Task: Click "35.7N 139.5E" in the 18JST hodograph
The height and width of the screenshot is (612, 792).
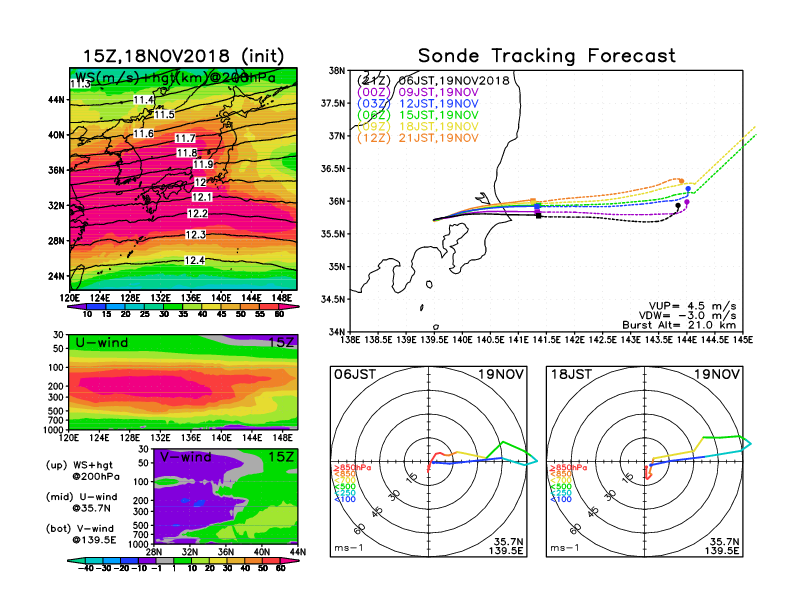Action: pyautogui.click(x=722, y=546)
